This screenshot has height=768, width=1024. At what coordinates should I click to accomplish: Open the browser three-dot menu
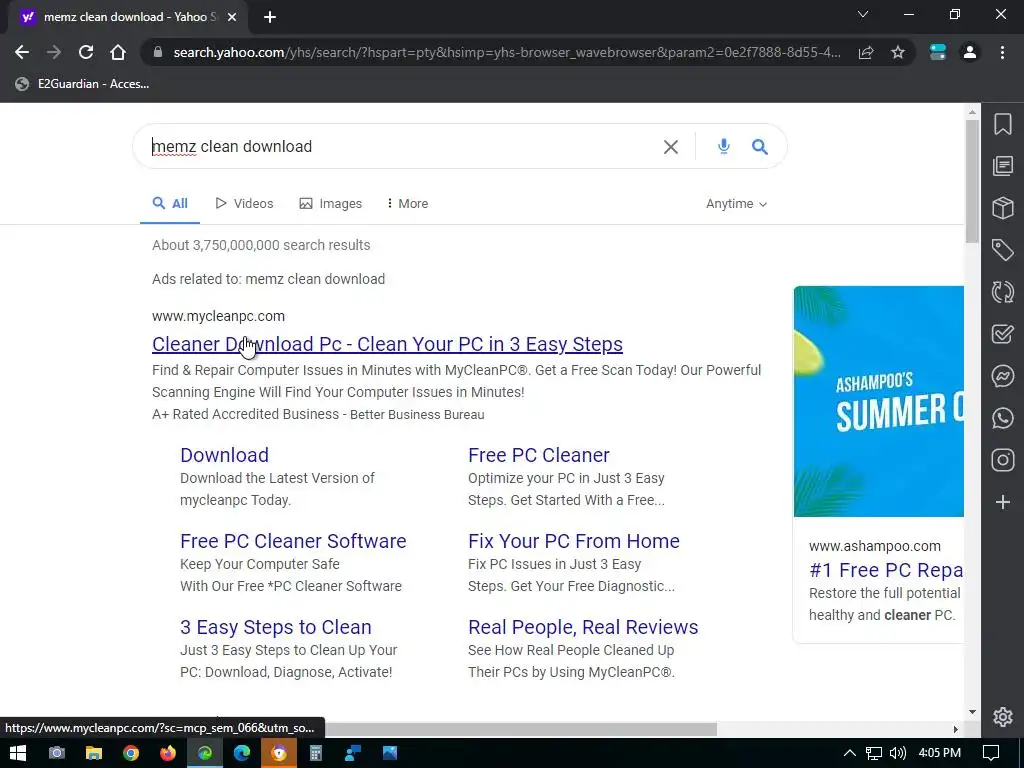coord(1002,52)
